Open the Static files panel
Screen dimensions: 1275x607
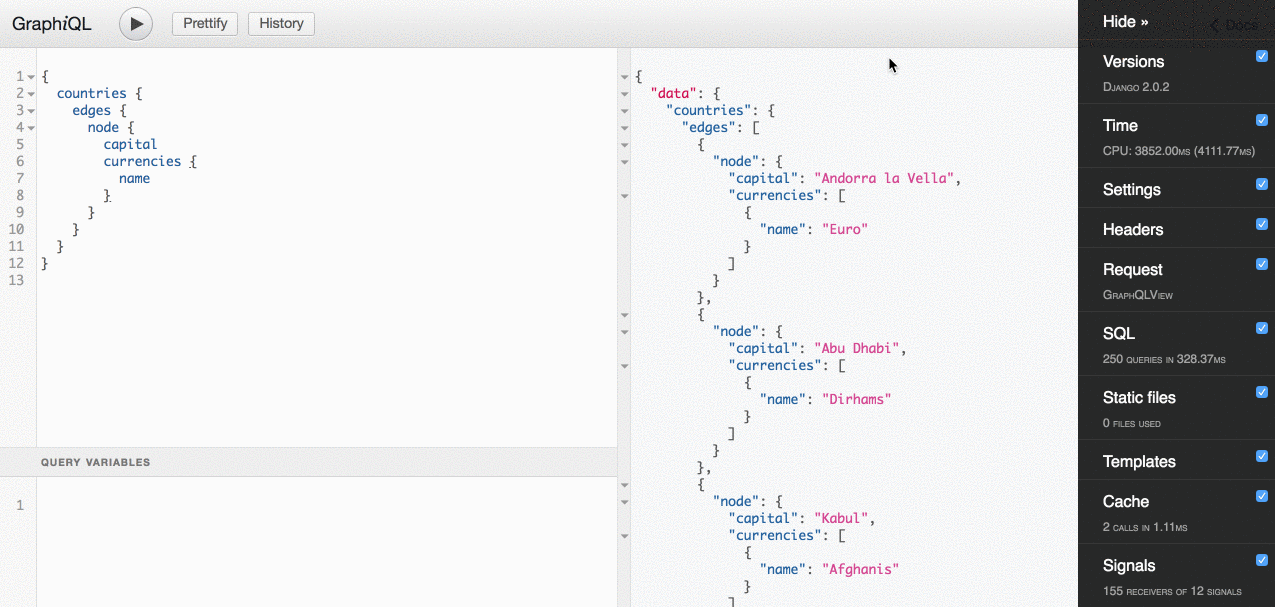click(1138, 397)
